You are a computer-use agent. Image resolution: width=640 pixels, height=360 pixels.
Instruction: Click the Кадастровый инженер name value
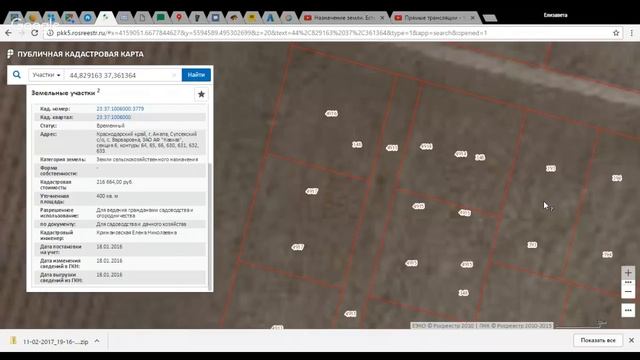pos(137,233)
